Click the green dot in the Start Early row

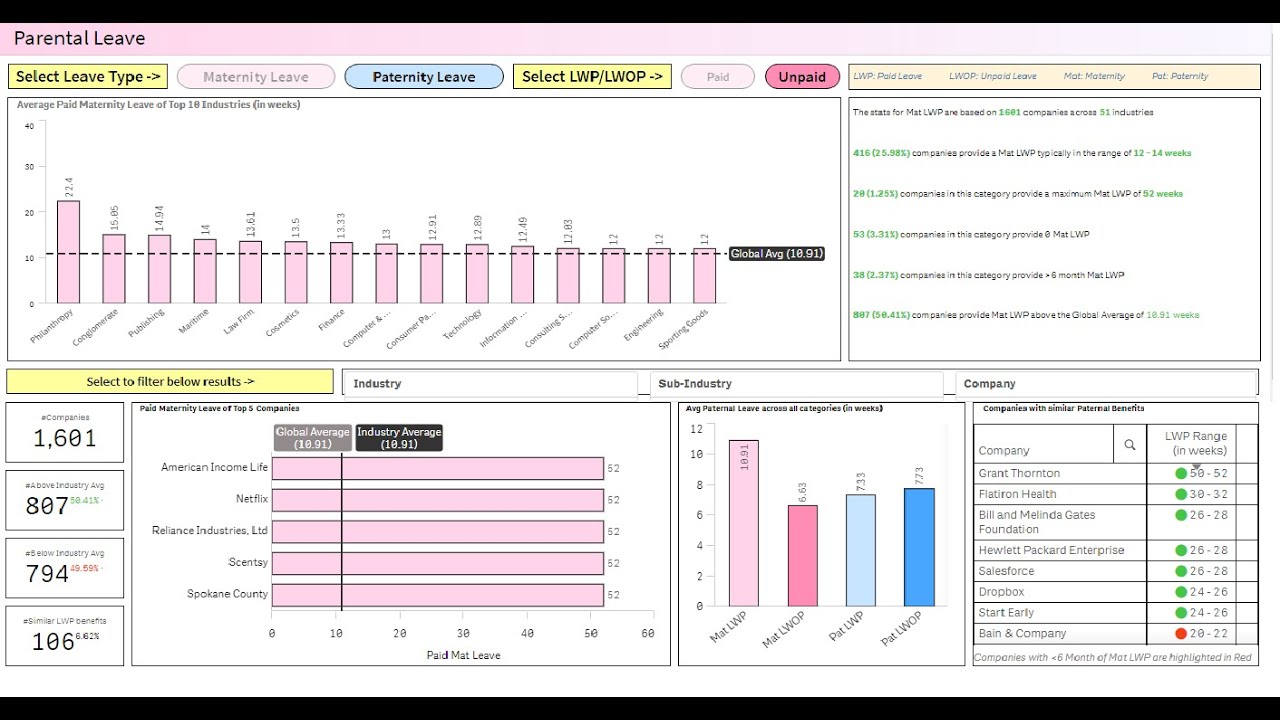point(1181,613)
